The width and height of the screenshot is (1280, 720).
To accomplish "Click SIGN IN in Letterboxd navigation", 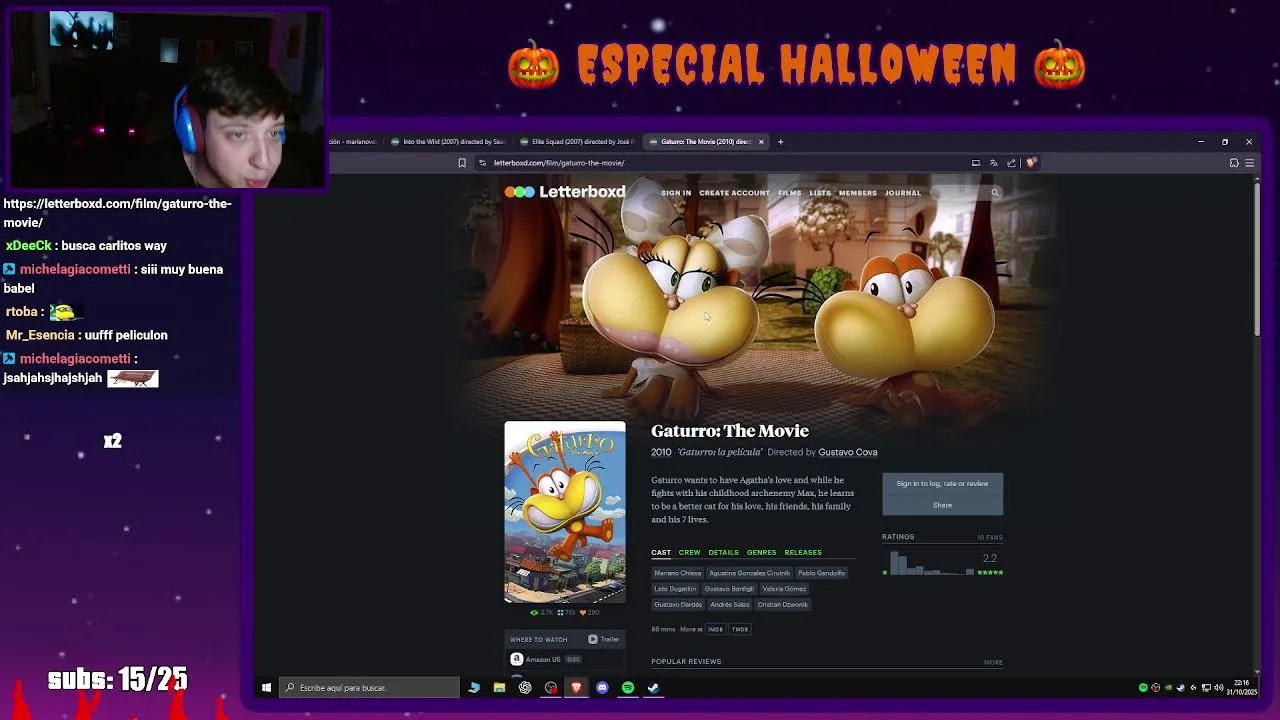I will (676, 193).
